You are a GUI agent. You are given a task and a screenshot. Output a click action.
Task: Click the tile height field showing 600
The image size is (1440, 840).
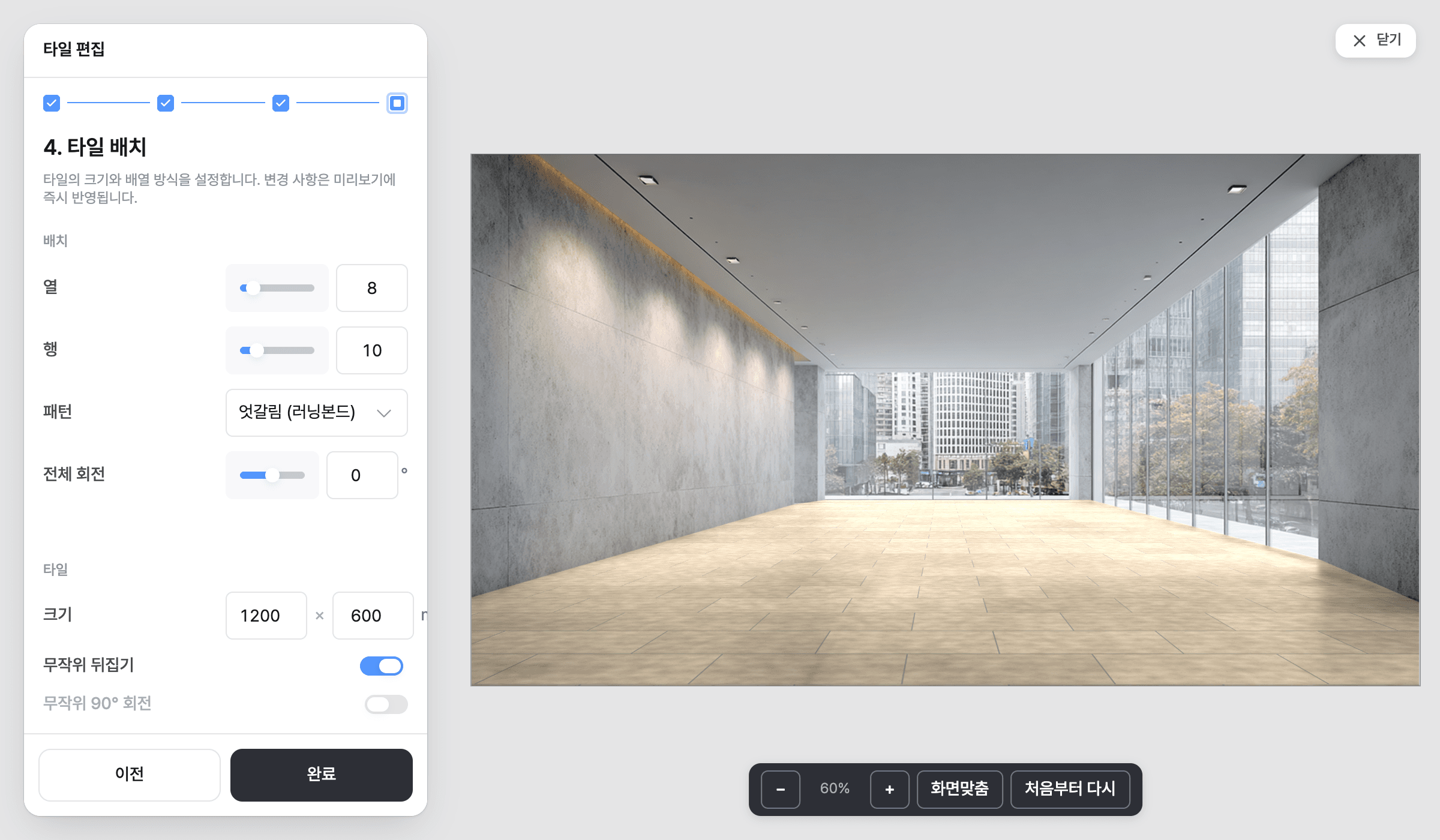click(x=373, y=616)
